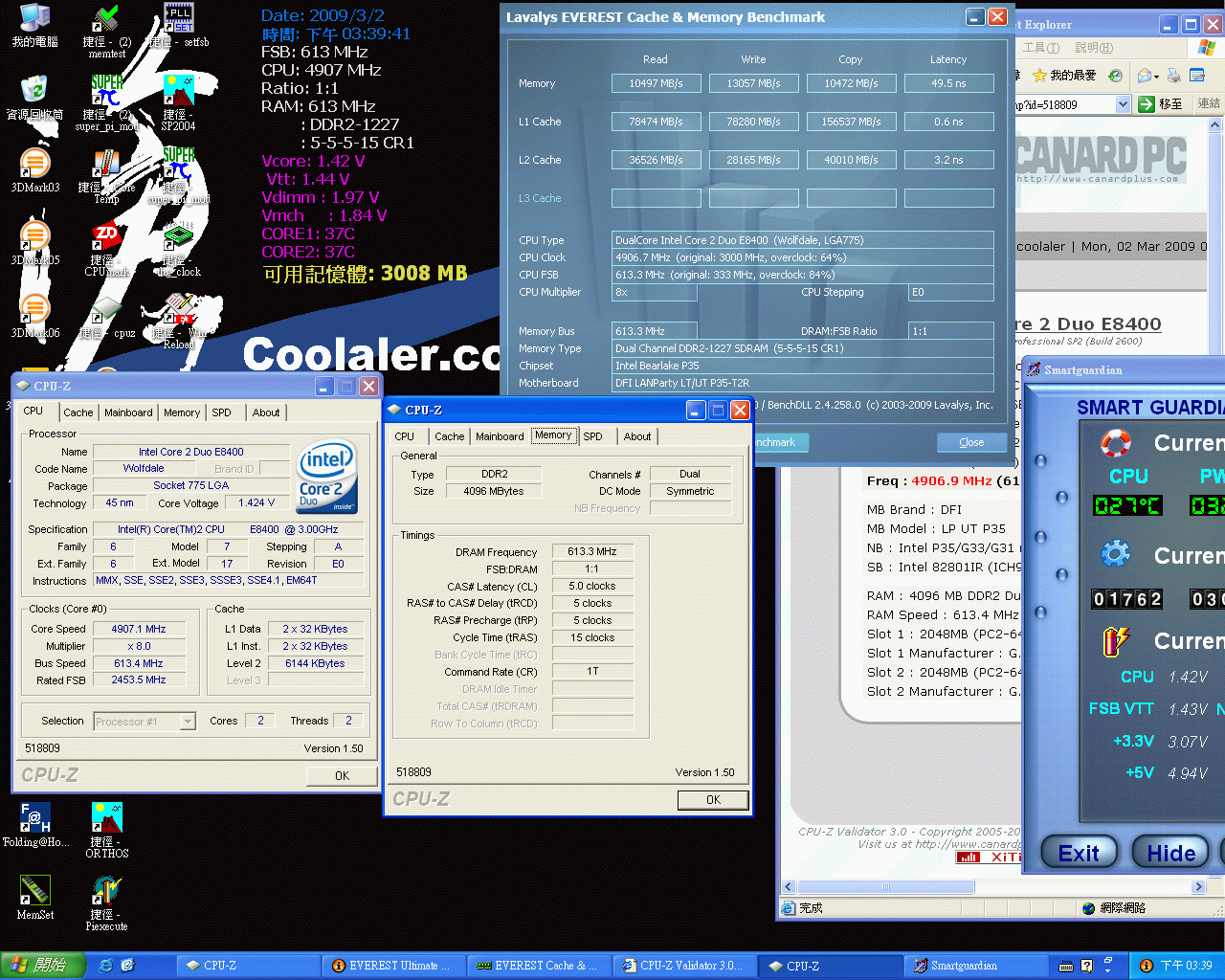
Task: Open the CPU tab in front CPU-Z window
Action: 405,436
